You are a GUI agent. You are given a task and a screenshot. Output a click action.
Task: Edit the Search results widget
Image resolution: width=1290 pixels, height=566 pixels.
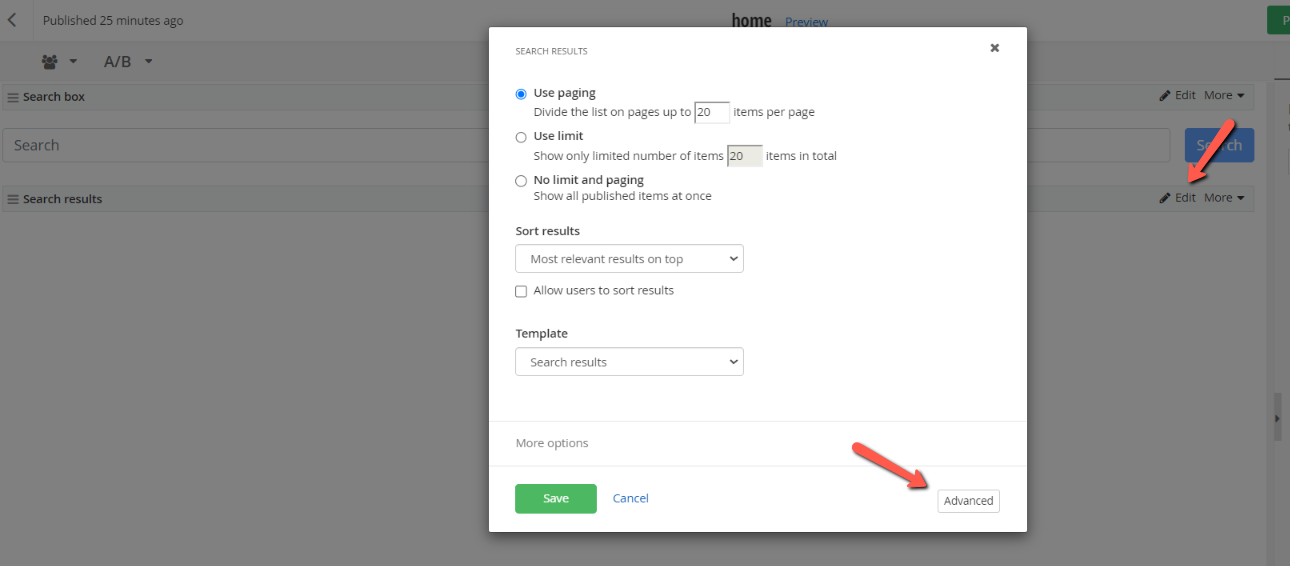click(1178, 198)
